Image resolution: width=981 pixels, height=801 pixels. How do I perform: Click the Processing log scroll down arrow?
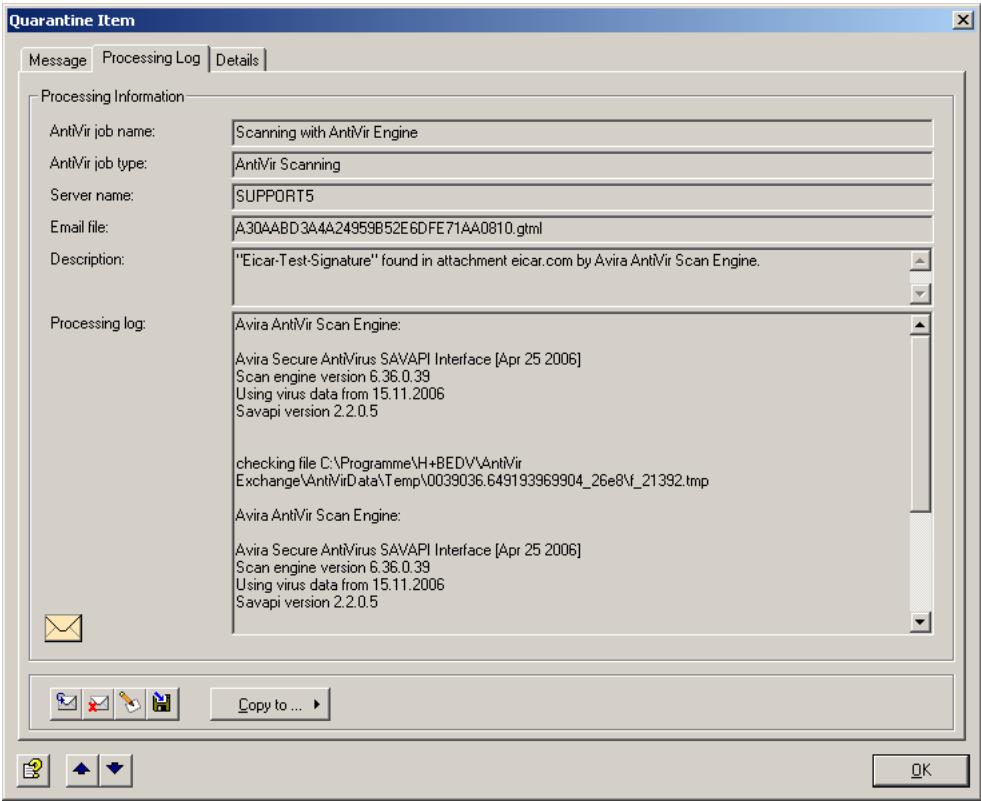[920, 621]
